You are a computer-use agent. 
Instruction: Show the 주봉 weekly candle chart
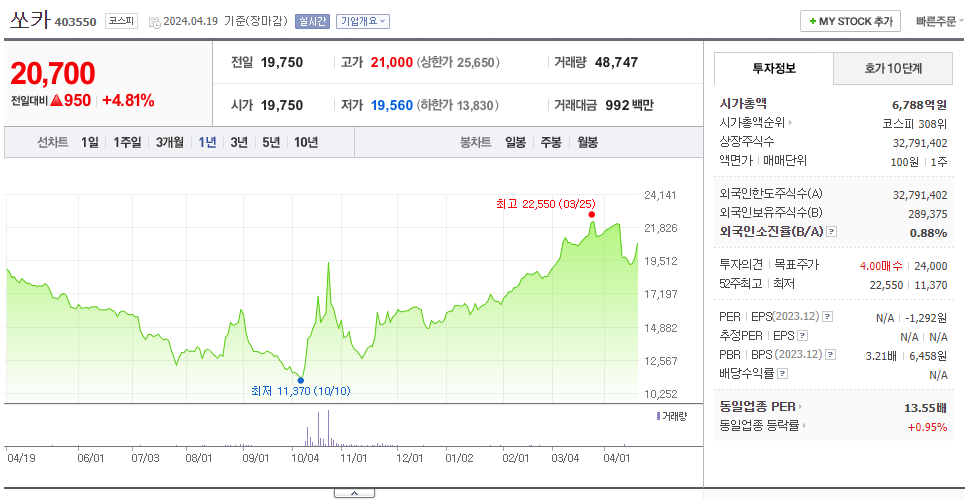click(x=551, y=143)
